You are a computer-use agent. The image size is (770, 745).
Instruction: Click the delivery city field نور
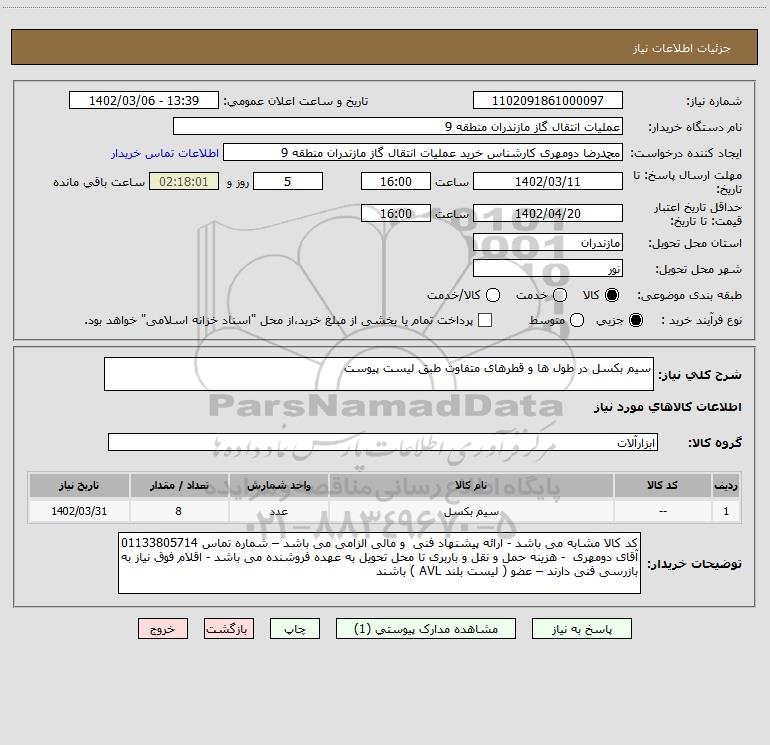pos(548,268)
